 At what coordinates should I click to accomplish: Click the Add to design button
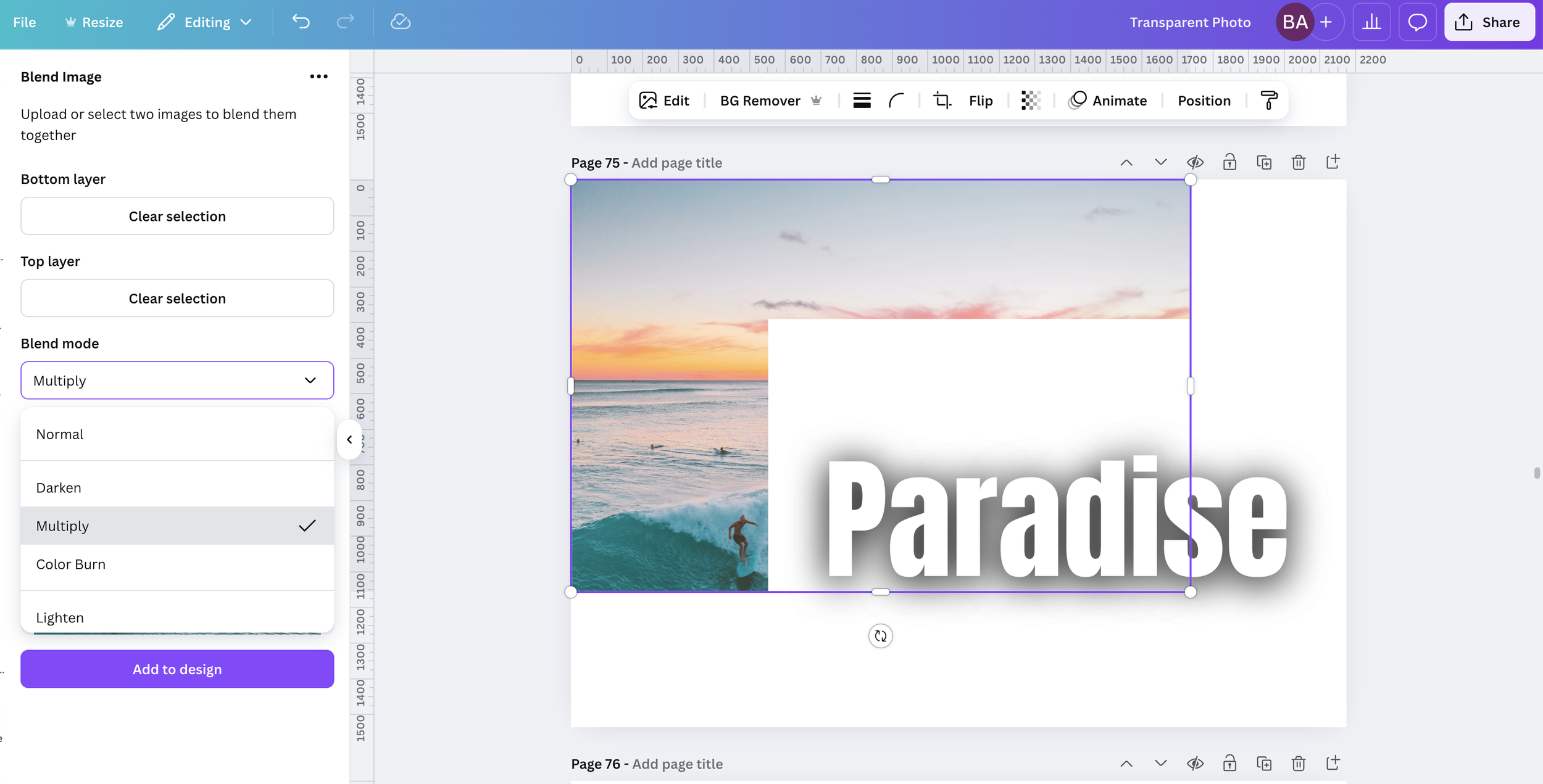[x=177, y=669]
